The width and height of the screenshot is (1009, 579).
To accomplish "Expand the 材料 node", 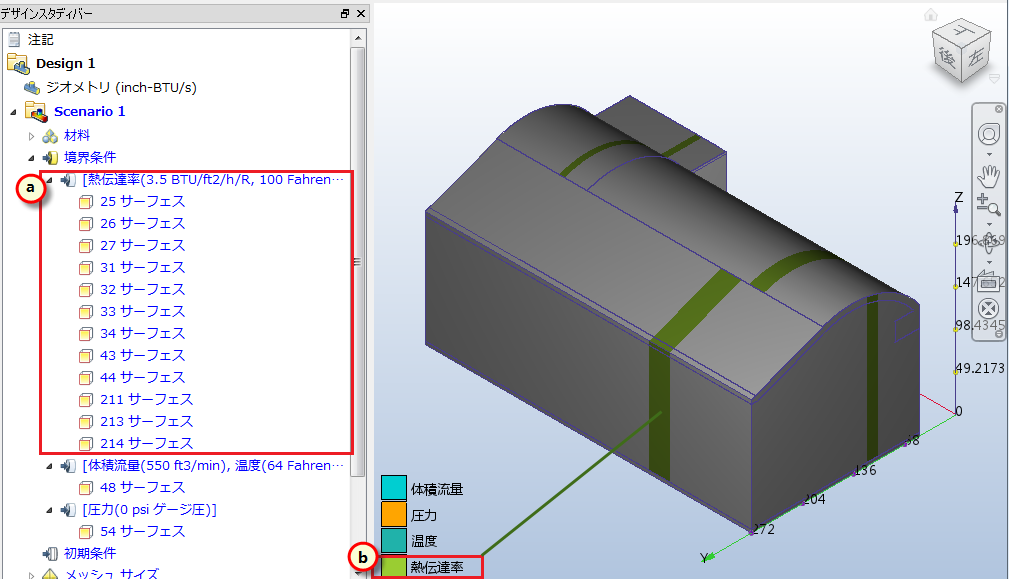I will [31, 136].
